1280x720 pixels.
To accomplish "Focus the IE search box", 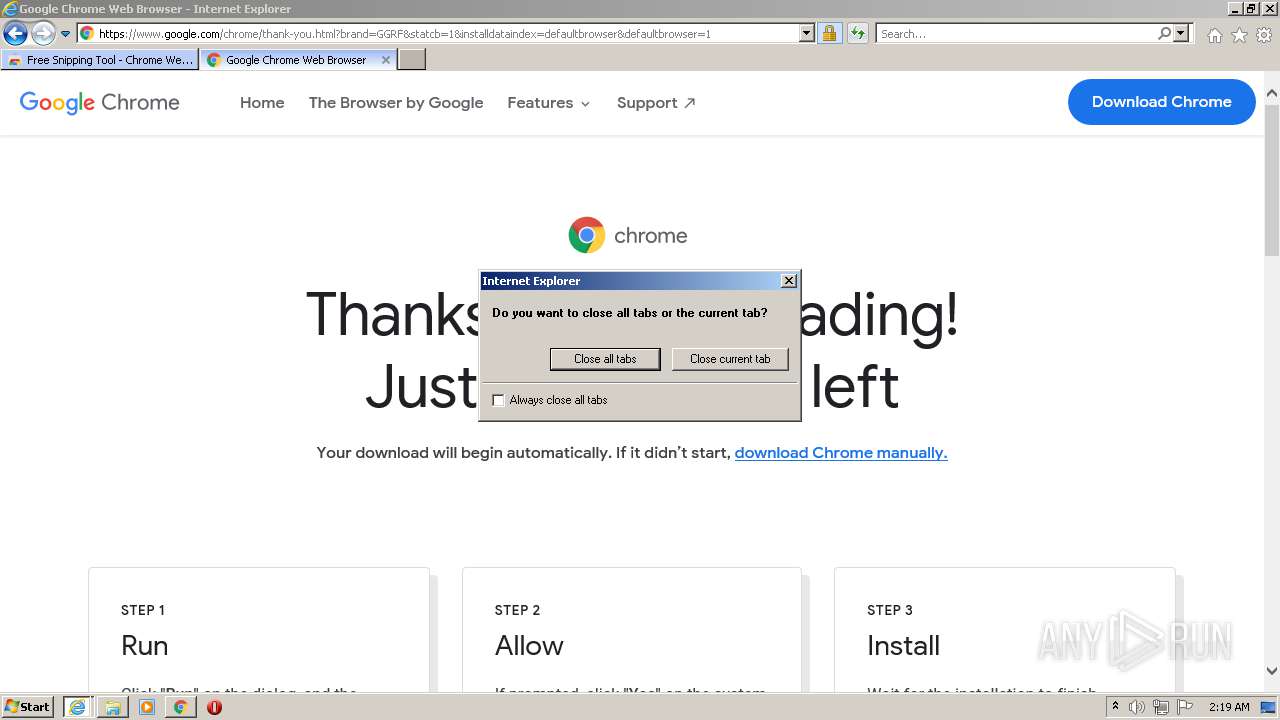I will [x=1016, y=34].
